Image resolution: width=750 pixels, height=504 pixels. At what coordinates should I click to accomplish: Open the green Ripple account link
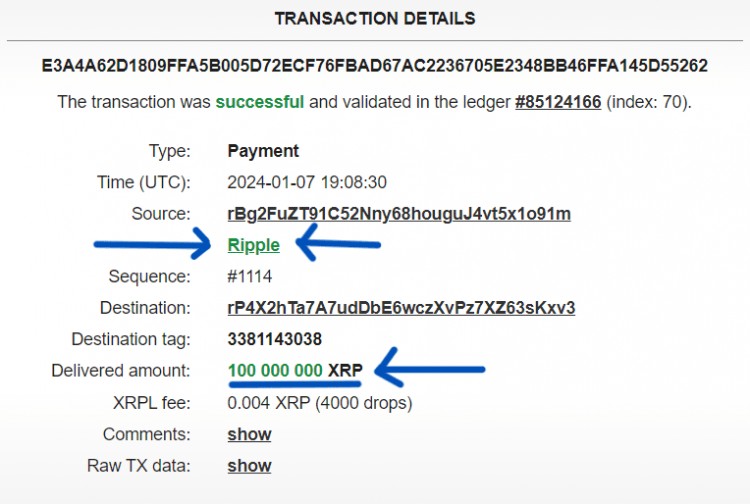[x=253, y=245]
